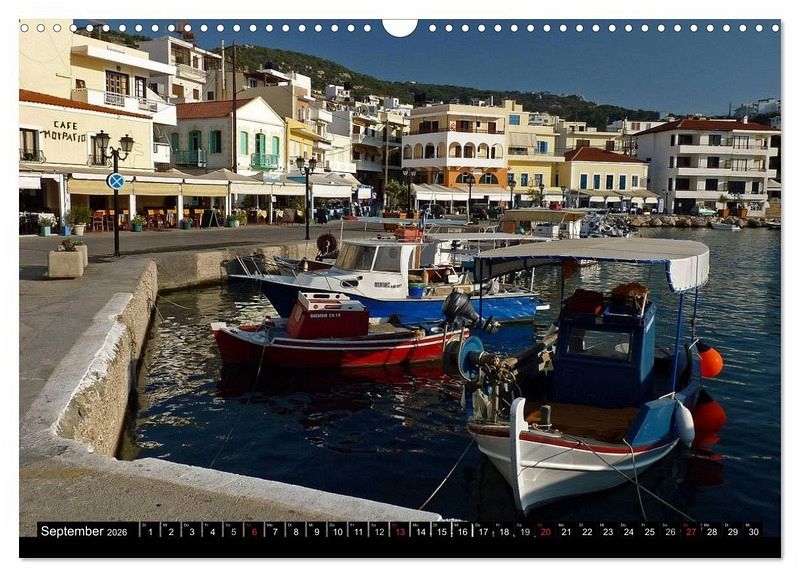
Task: Click the half-circle hanging hole at top
Action: click(x=400, y=27)
